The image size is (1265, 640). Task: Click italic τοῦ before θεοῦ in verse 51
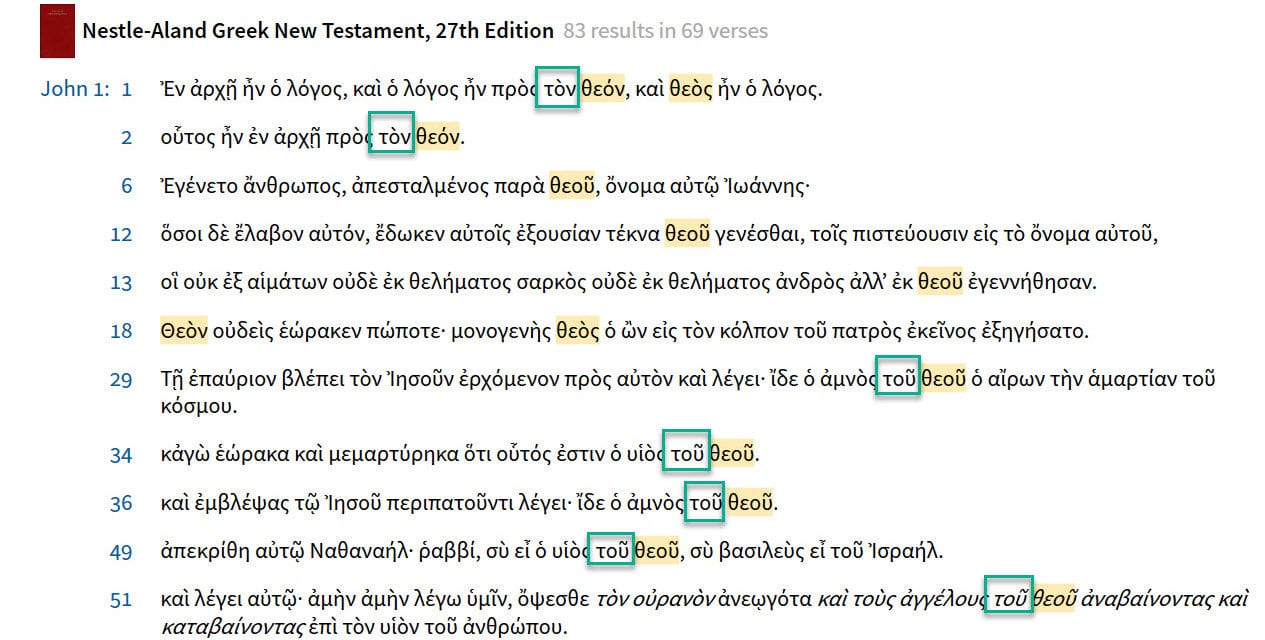click(1010, 600)
